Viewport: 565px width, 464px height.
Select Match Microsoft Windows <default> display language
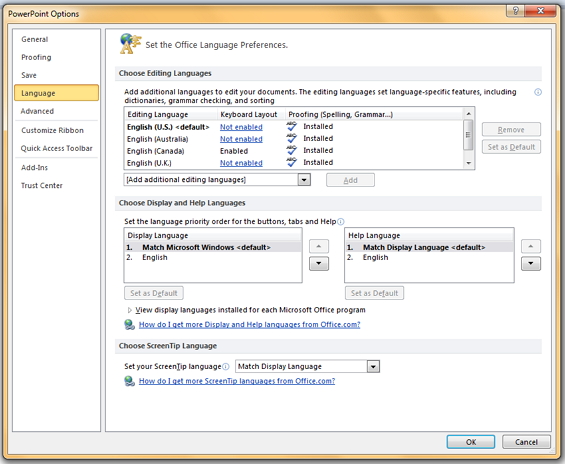(x=213, y=247)
